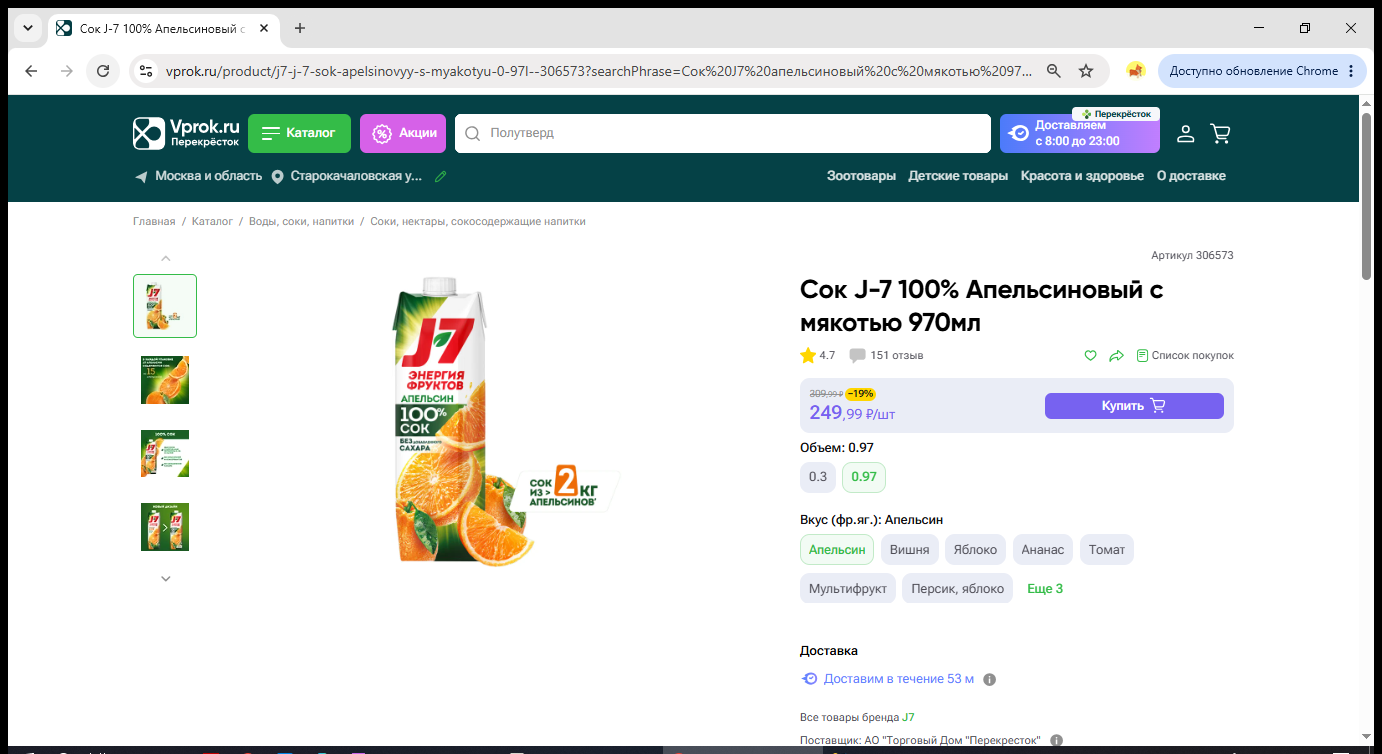Image resolution: width=1382 pixels, height=754 pixels.
Task: Open a new browser tab
Action: tap(300, 28)
